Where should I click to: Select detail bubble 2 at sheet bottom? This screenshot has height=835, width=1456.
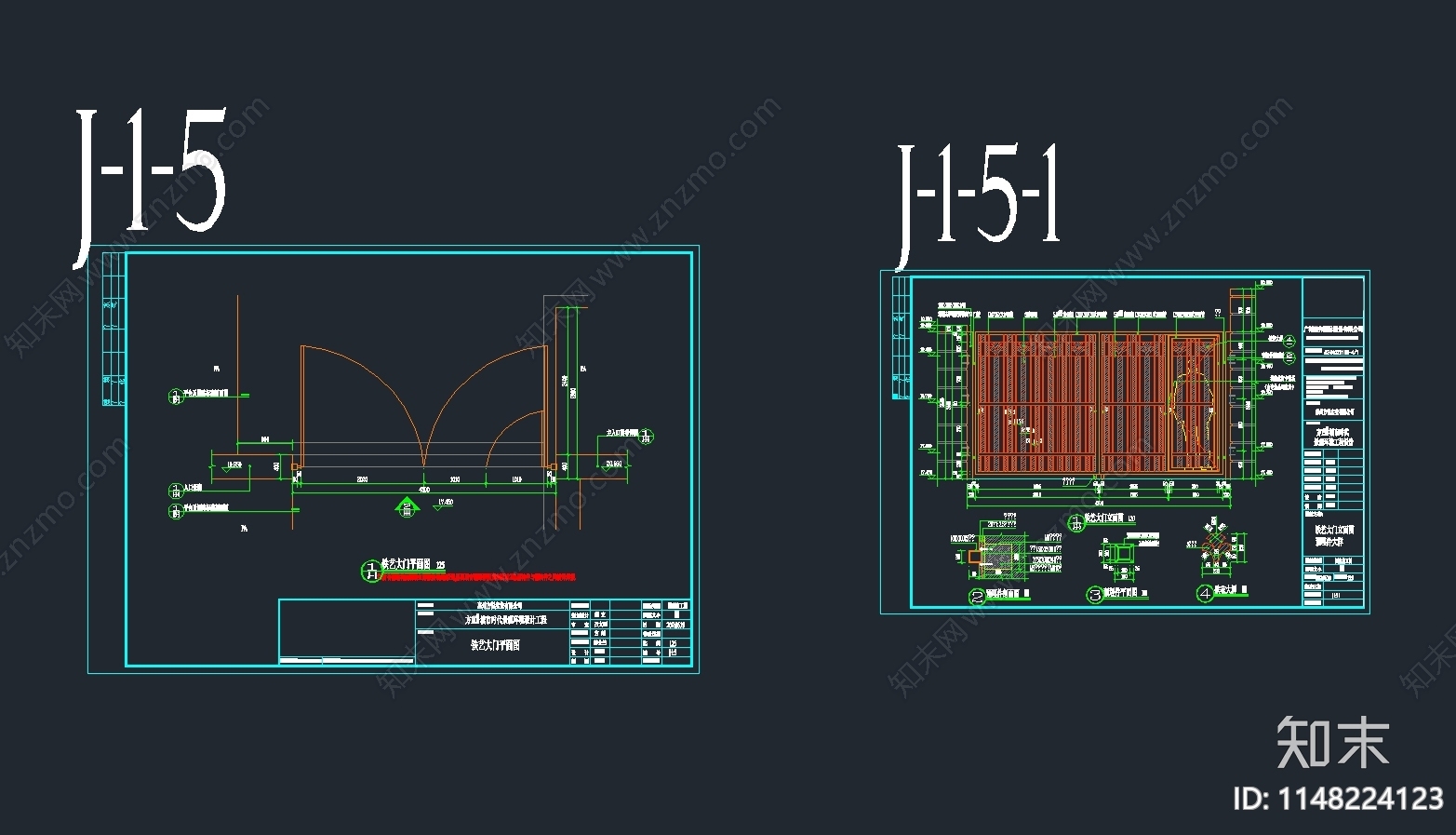977,597
